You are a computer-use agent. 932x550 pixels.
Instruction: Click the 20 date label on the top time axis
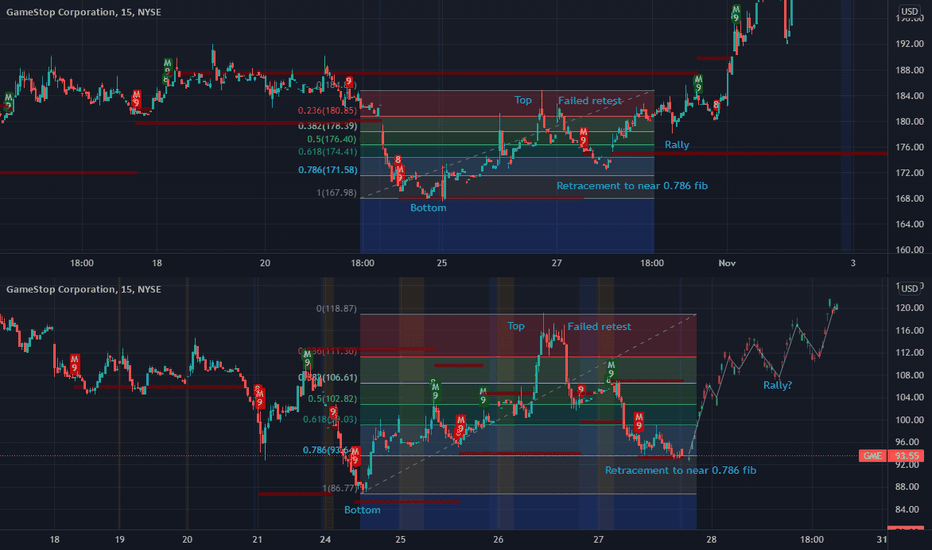265,263
